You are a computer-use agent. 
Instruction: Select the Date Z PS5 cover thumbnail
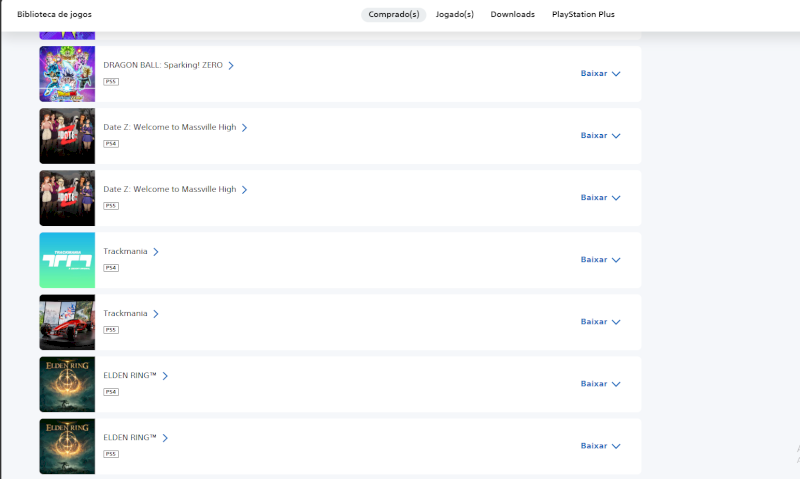67,198
